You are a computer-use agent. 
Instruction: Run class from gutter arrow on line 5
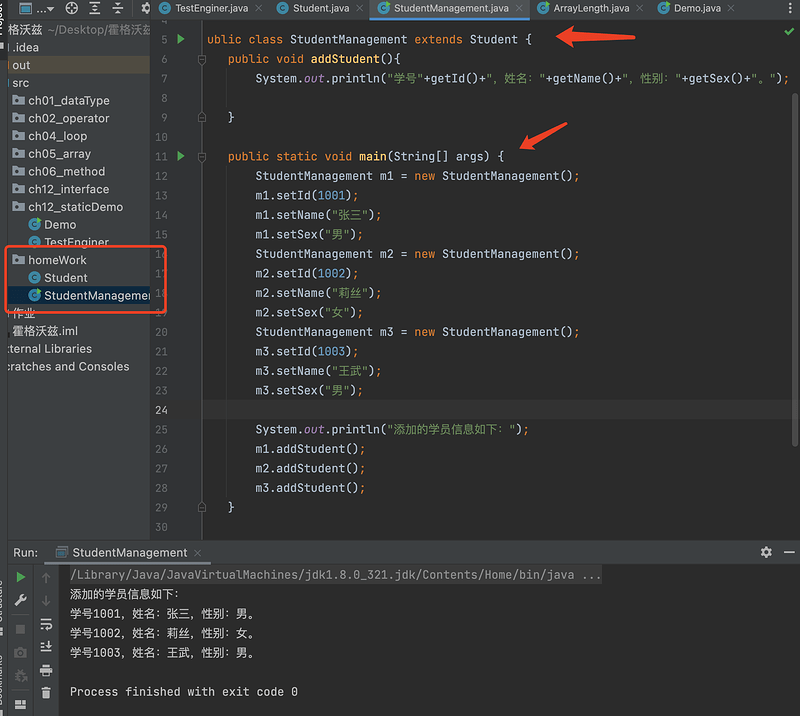[x=181, y=39]
